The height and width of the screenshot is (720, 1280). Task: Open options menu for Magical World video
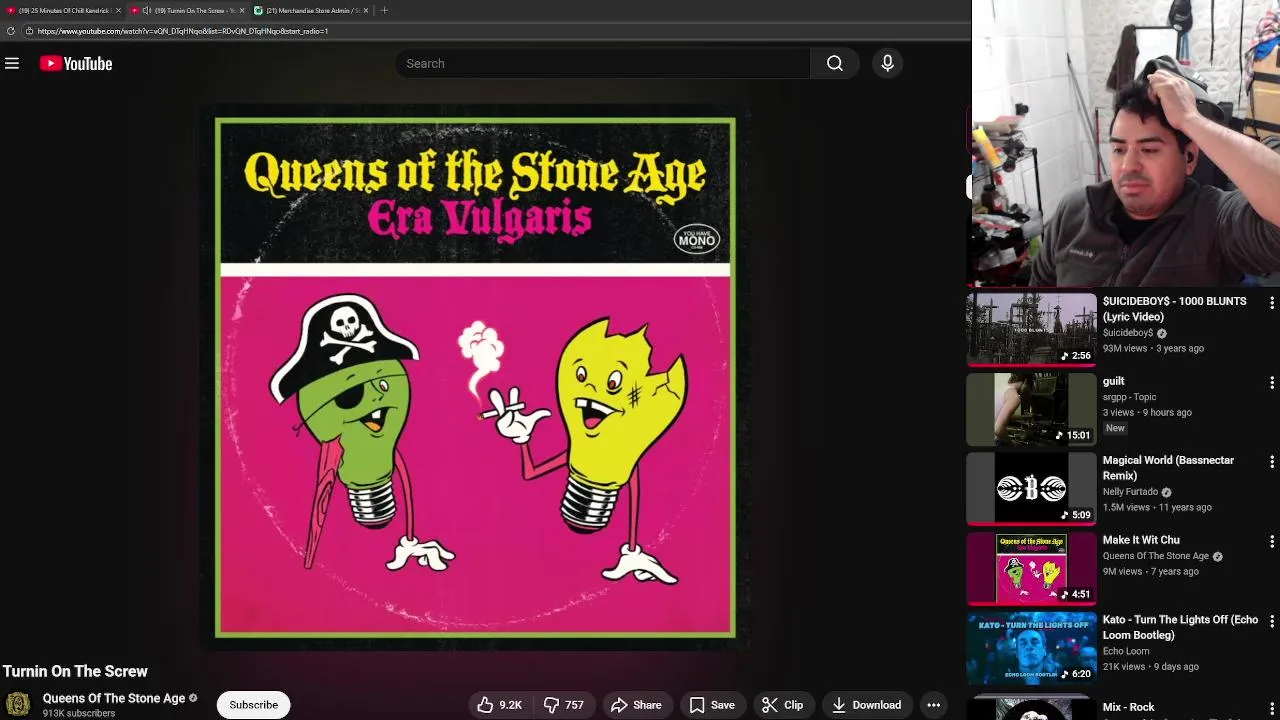pyautogui.click(x=1272, y=461)
